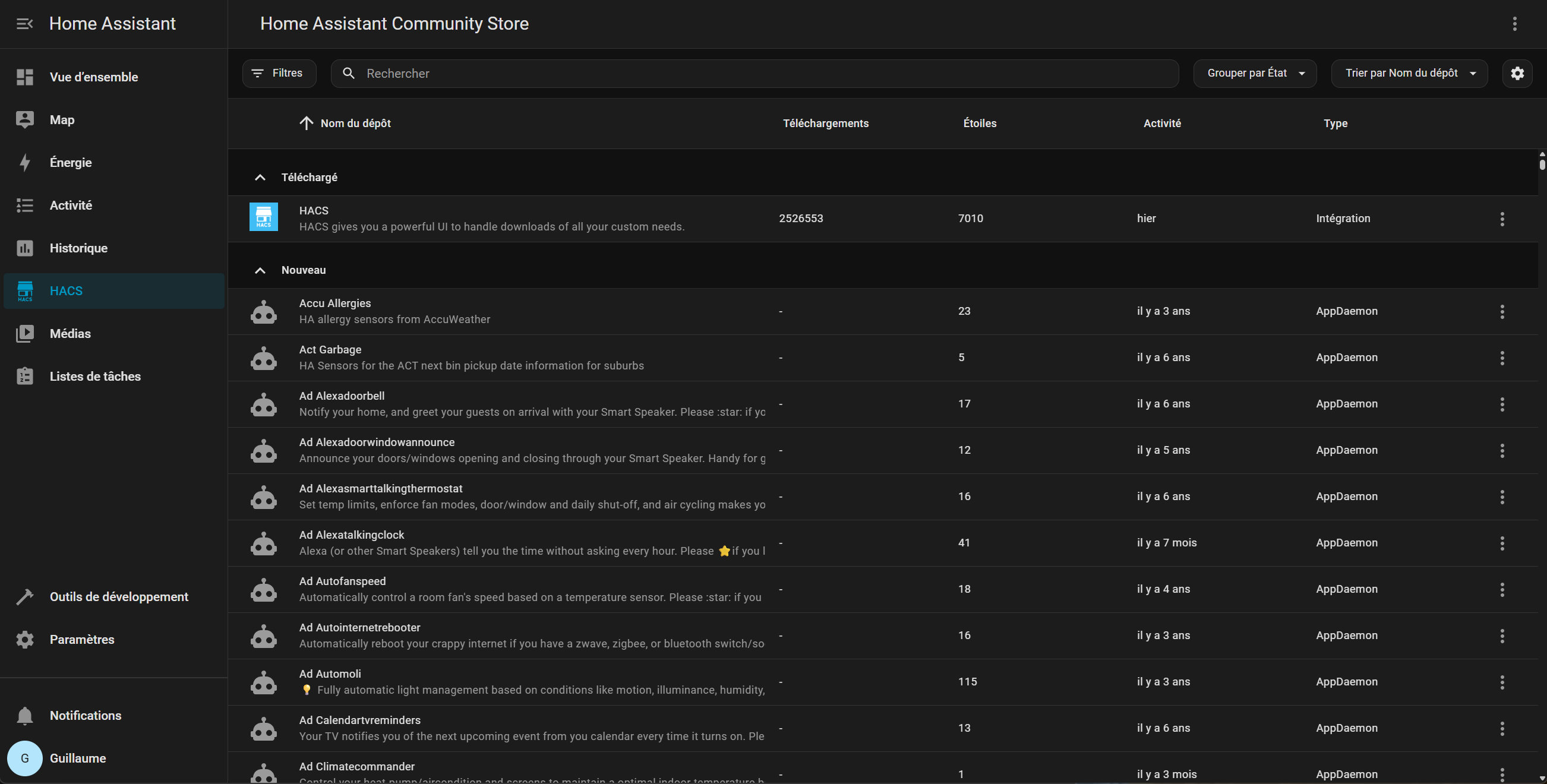Collapse the sidebar with the hamburger icon
Image resolution: width=1547 pixels, height=784 pixels.
24,24
